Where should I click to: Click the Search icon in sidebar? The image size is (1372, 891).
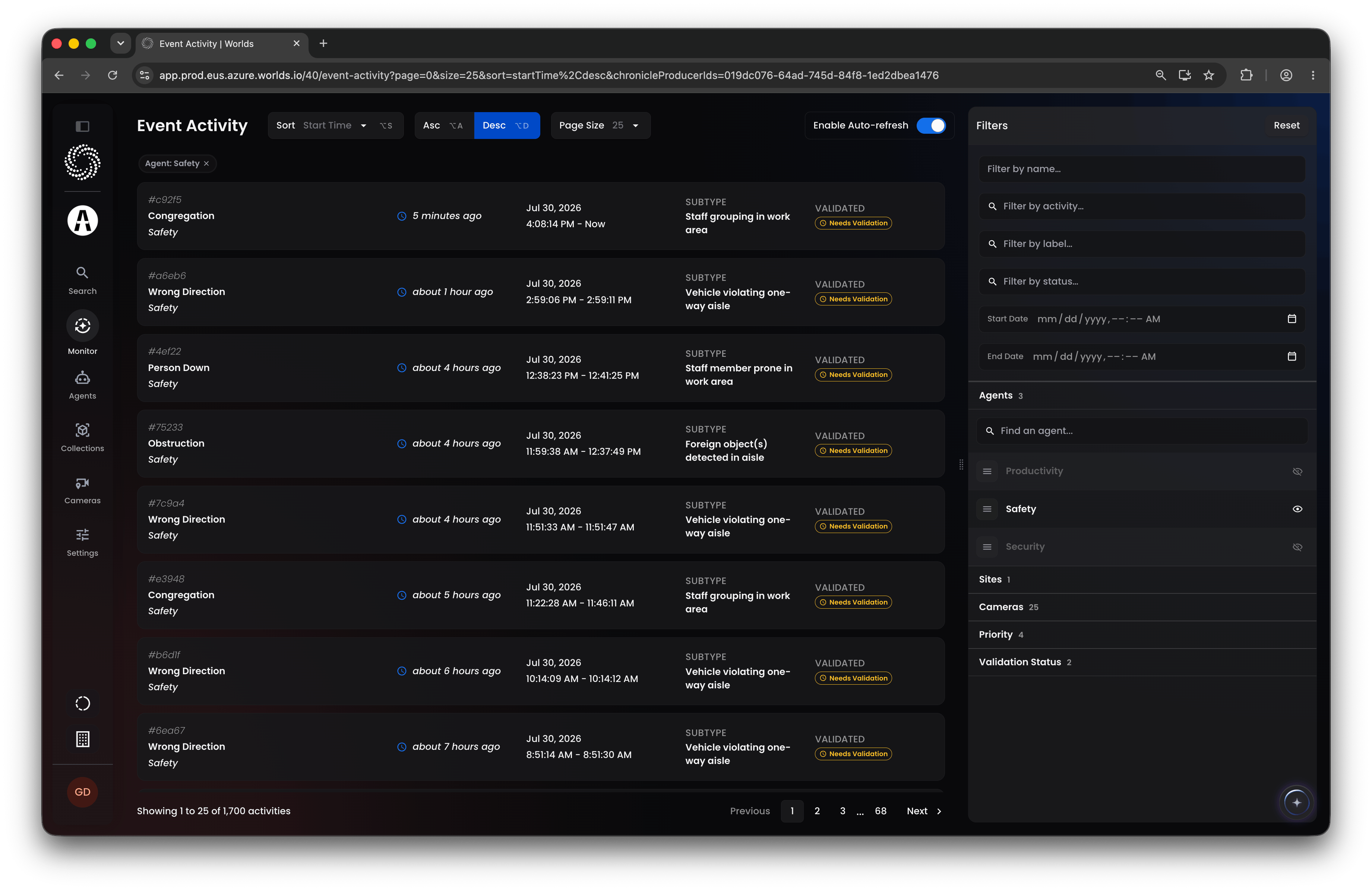(82, 280)
